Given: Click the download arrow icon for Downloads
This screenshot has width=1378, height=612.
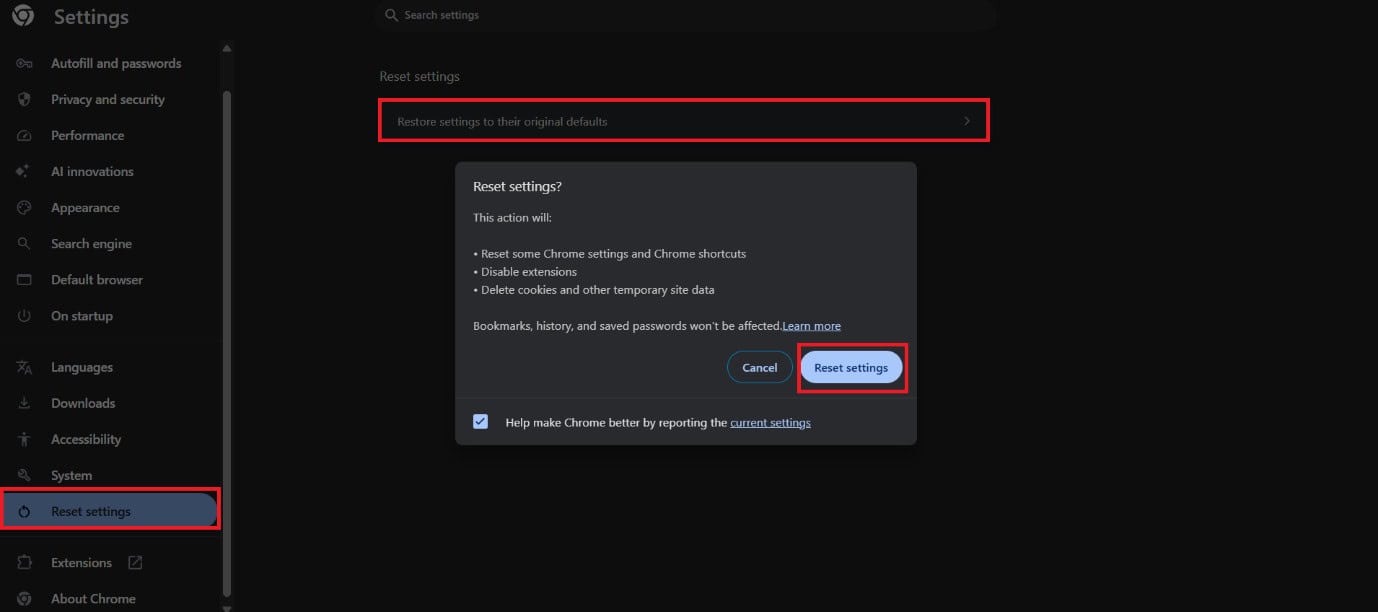Looking at the screenshot, I should (x=25, y=403).
